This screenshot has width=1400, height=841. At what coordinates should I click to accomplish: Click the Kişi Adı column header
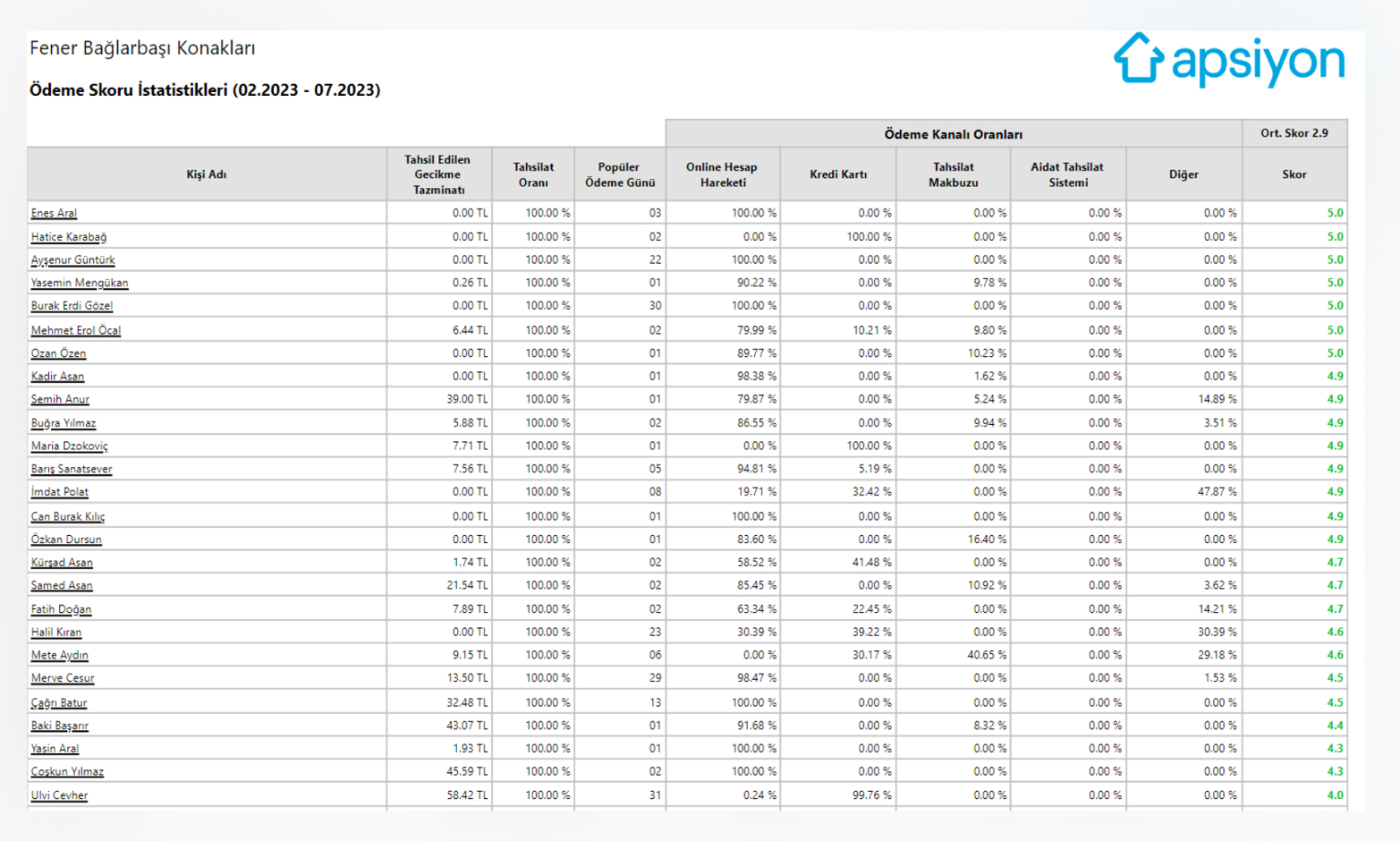click(x=207, y=174)
